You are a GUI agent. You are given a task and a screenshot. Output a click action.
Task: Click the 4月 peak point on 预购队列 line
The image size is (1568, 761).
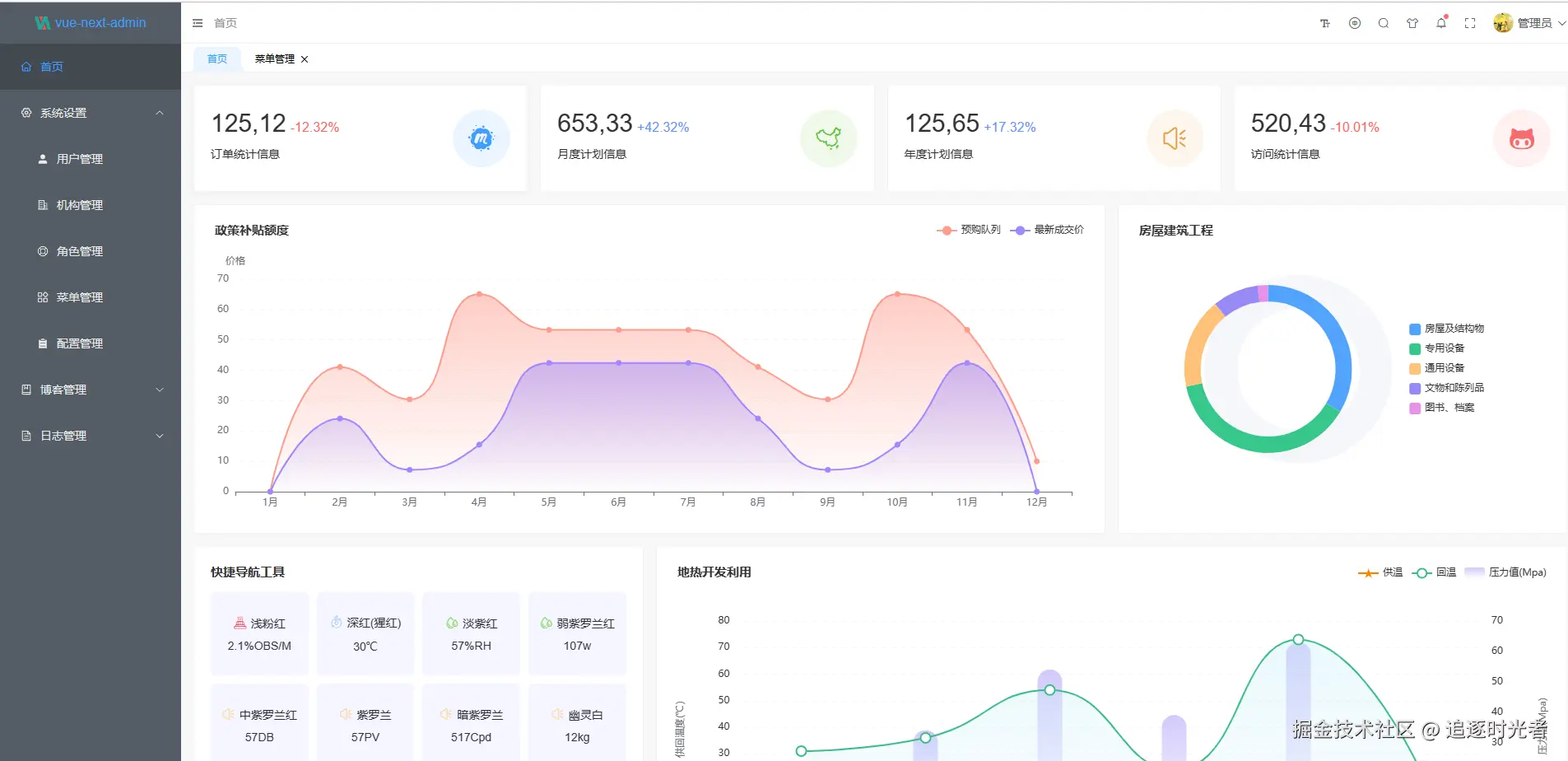[479, 294]
